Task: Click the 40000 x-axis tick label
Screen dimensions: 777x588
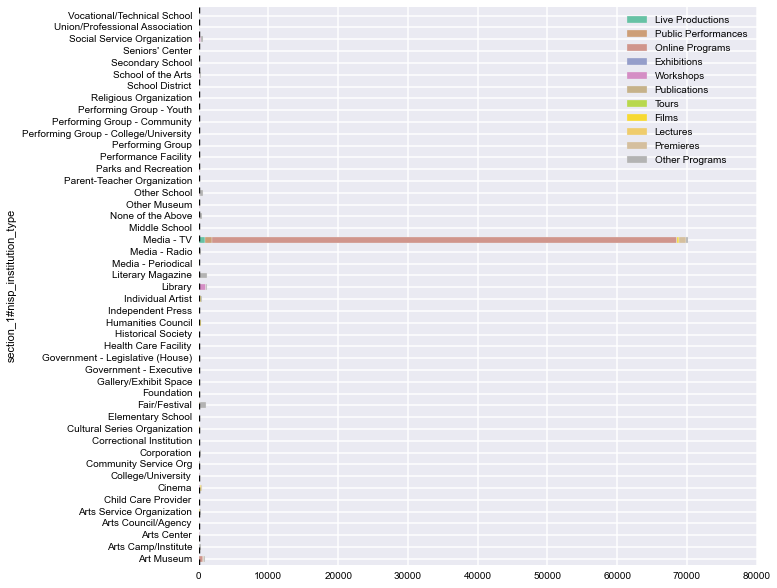Action: [477, 576]
